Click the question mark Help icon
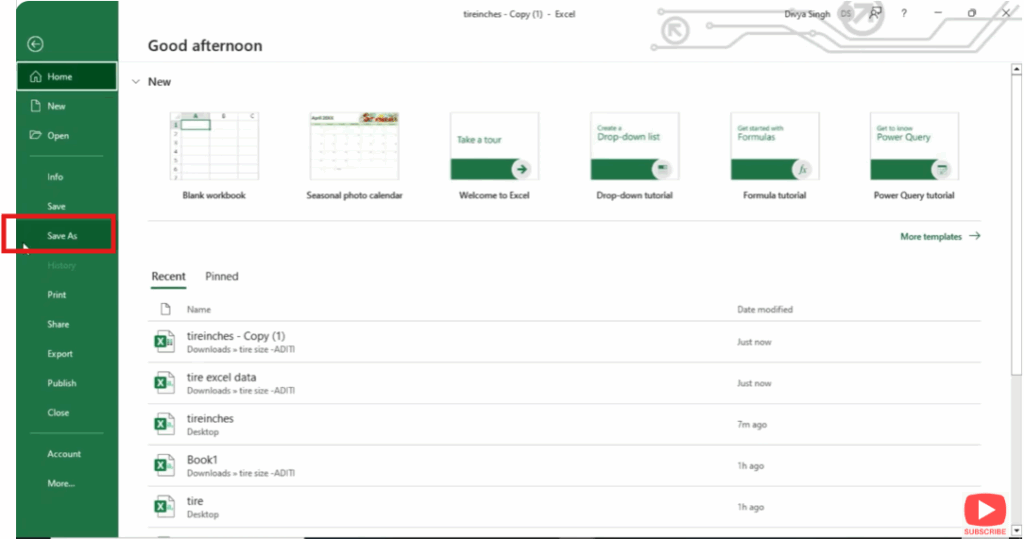Image resolution: width=1024 pixels, height=539 pixels. click(904, 13)
